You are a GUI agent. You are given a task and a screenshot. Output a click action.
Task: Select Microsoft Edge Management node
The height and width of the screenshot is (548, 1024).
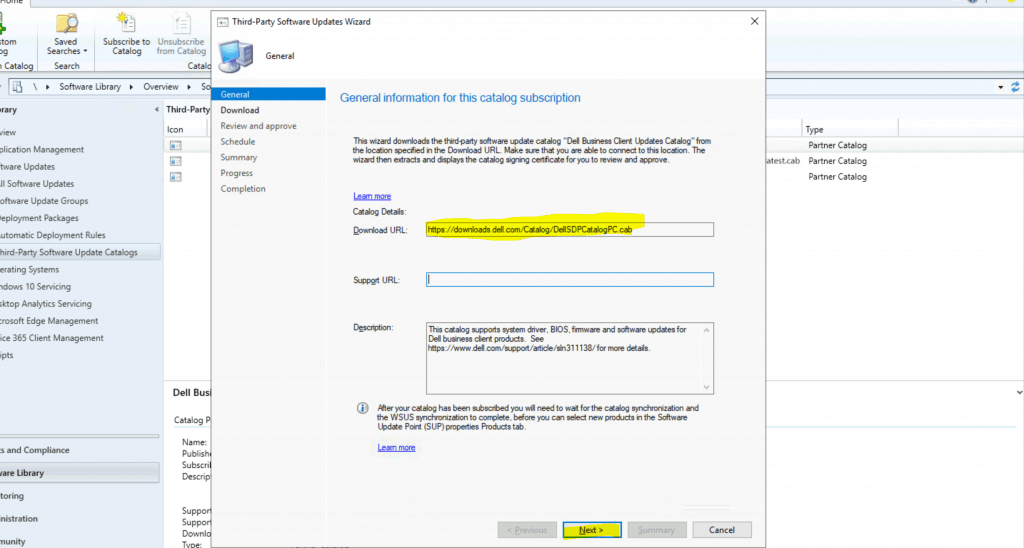coord(49,321)
